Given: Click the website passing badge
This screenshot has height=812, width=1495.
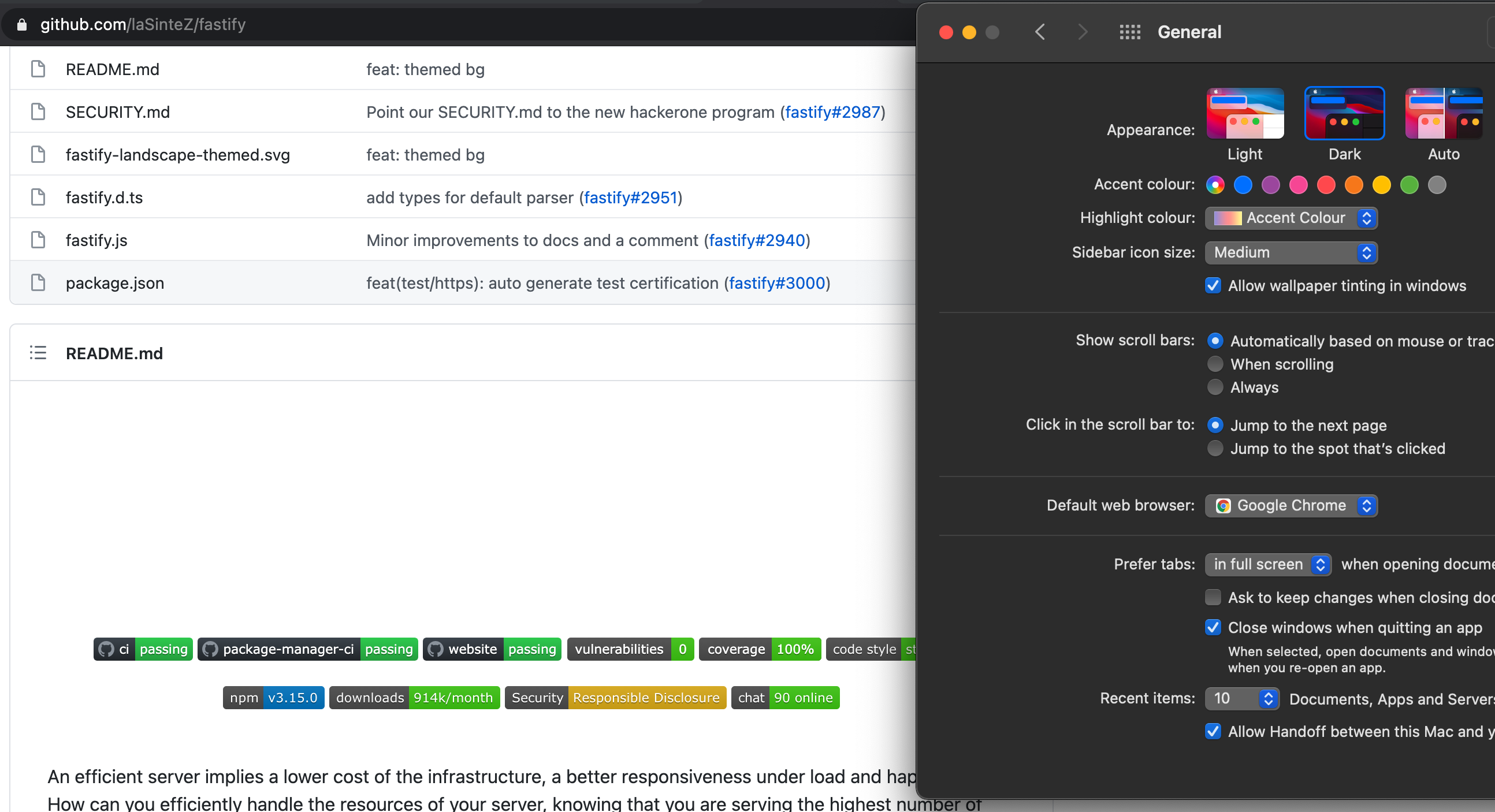Looking at the screenshot, I should [x=492, y=649].
